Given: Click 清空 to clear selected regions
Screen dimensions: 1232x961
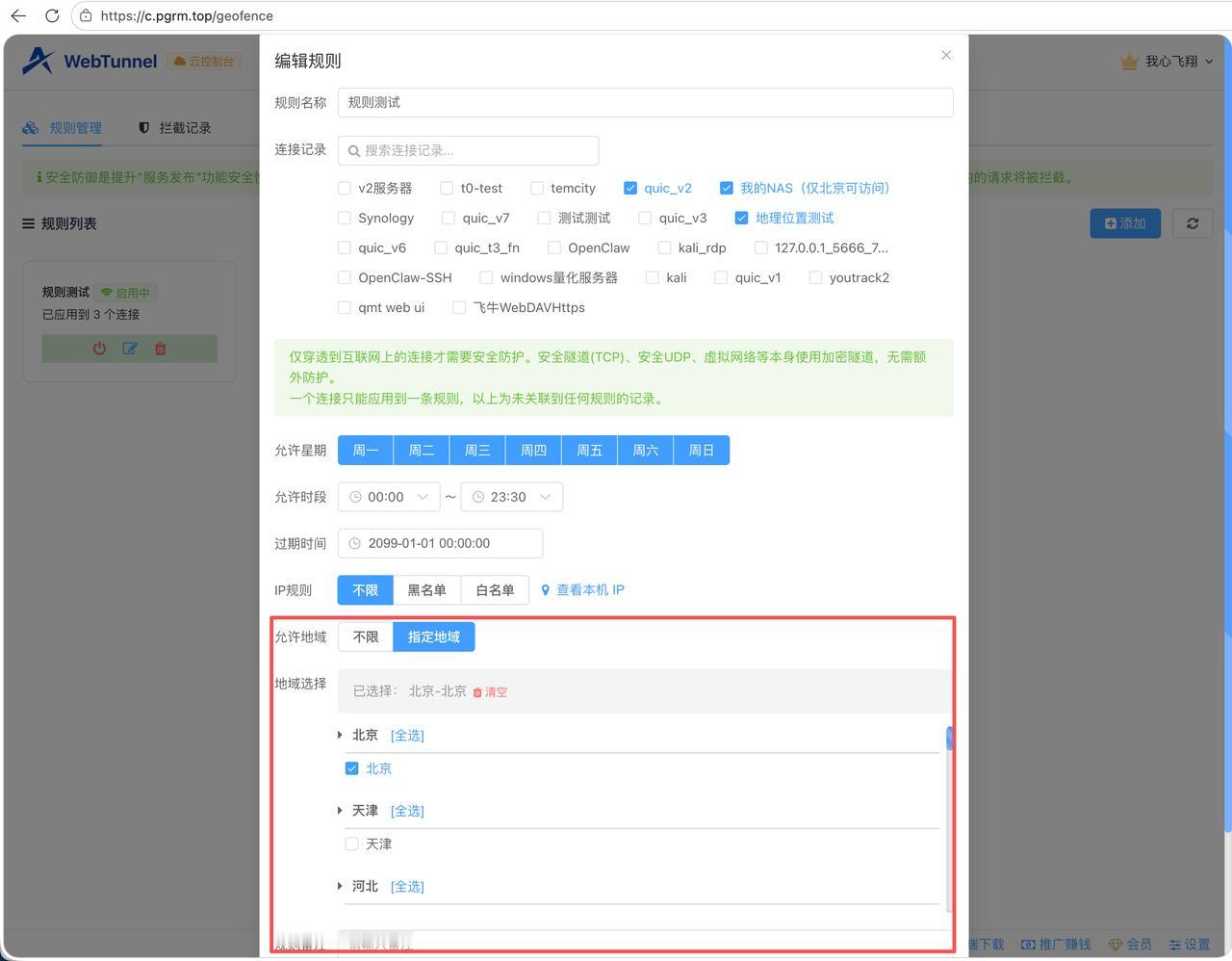Looking at the screenshot, I should point(490,691).
